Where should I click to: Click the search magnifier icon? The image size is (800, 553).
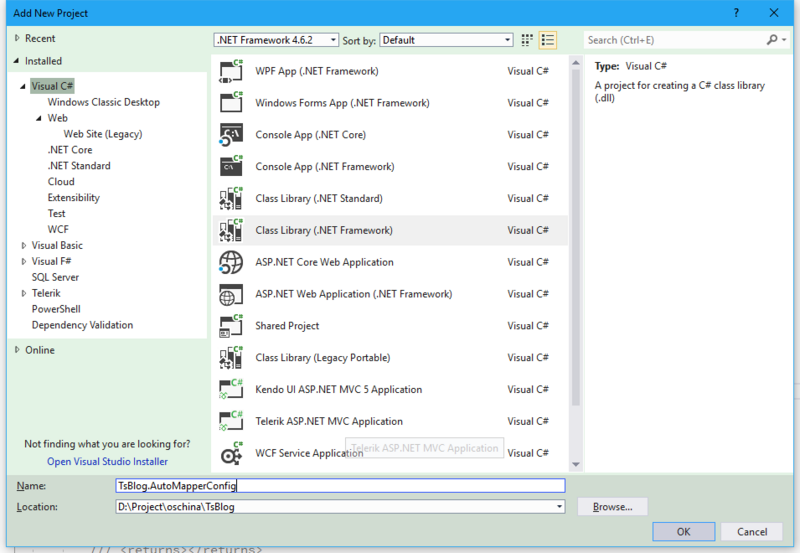tap(772, 40)
